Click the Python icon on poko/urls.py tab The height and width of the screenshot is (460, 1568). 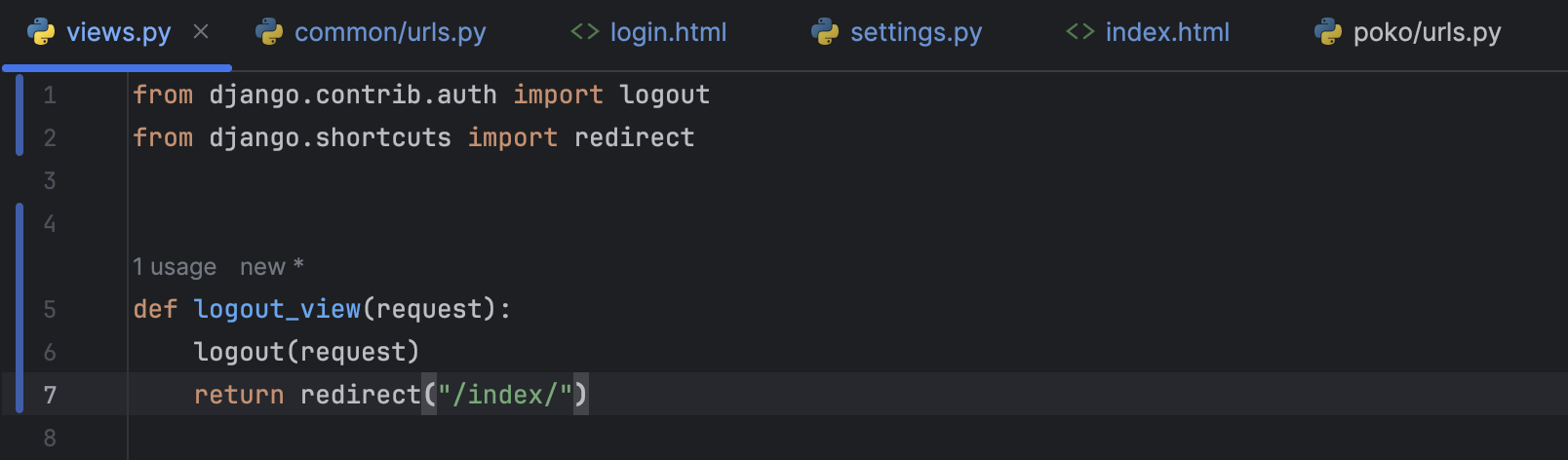[x=1328, y=32]
